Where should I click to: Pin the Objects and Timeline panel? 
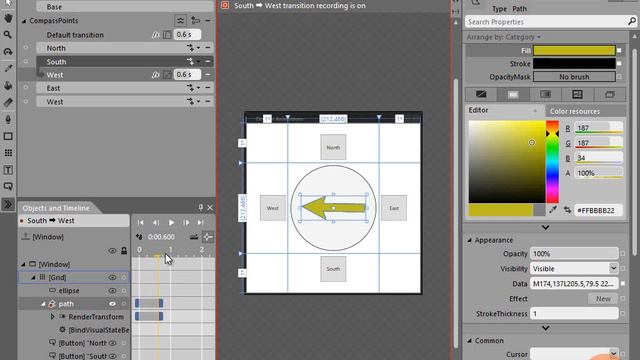click(x=200, y=208)
